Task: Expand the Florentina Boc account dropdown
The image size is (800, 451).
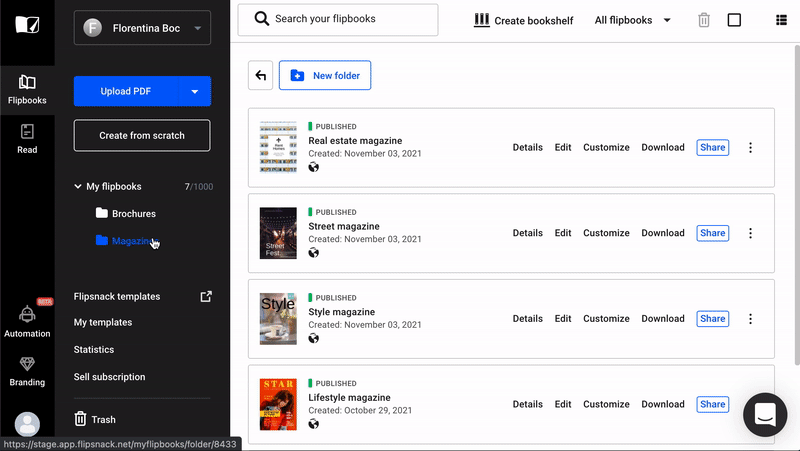Action: [142, 28]
